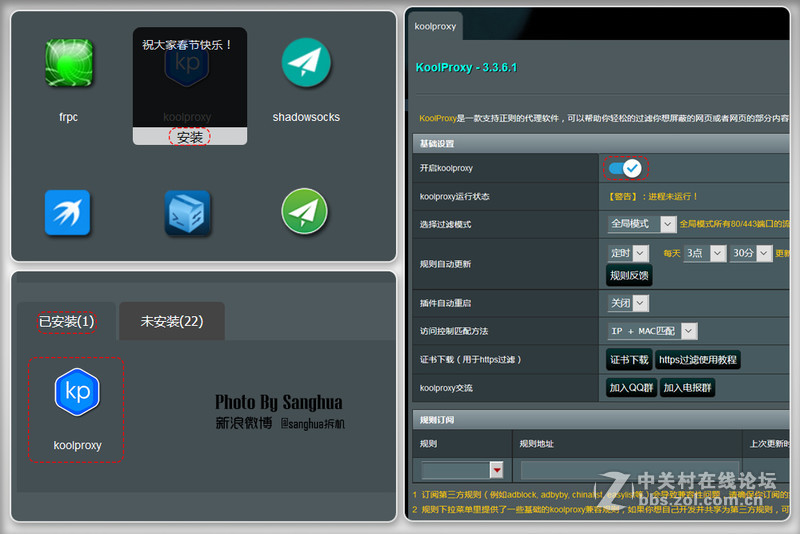Click the shadowsocks teal paper-plane icon
Screen dimensions: 800x534
(x=306, y=62)
